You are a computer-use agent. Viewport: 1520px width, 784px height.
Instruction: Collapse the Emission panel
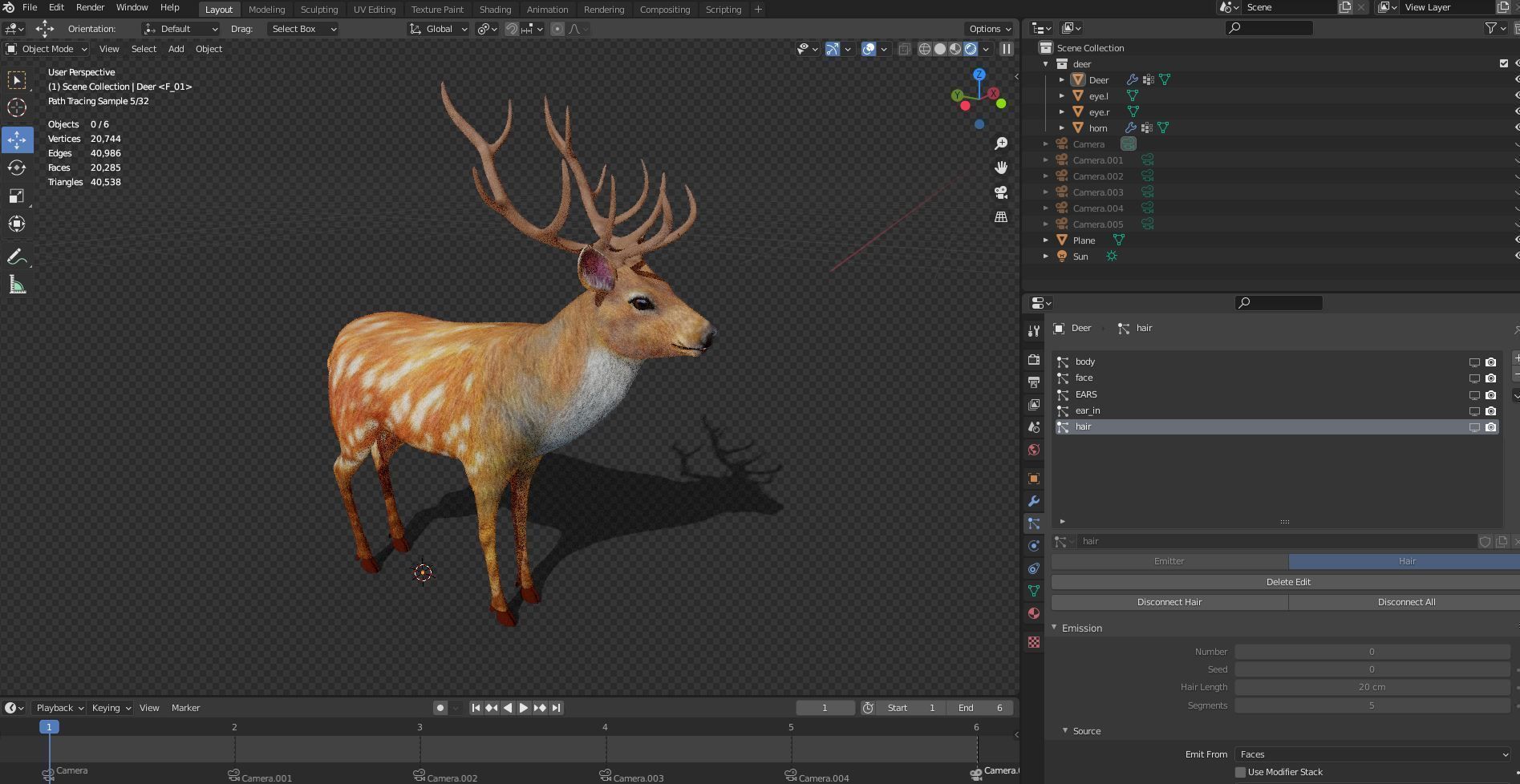[1055, 628]
